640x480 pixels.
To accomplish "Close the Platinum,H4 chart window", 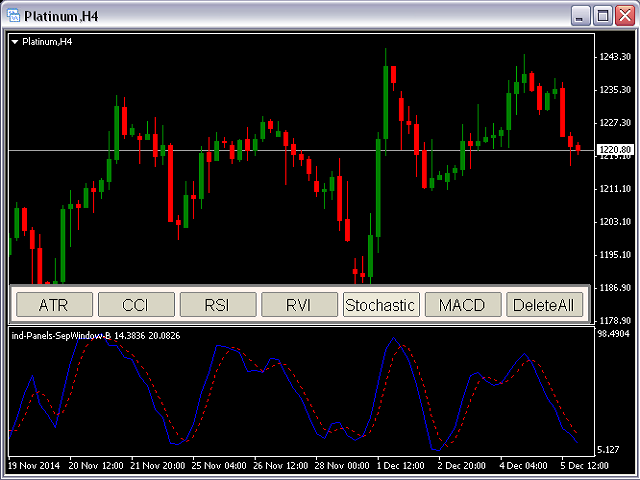I will [x=624, y=16].
